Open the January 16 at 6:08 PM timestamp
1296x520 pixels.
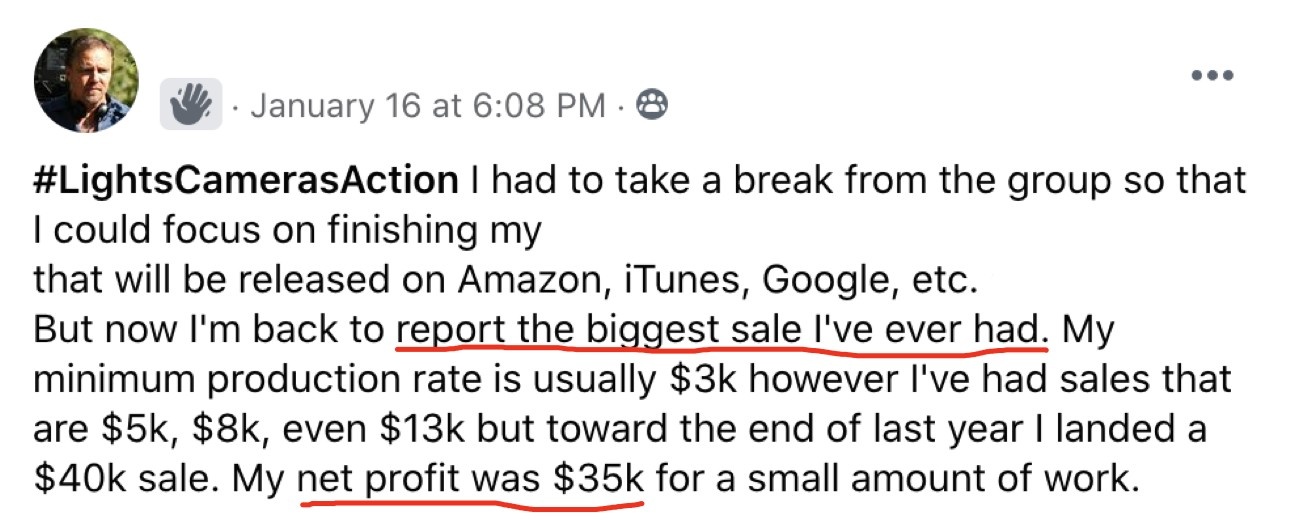point(427,105)
